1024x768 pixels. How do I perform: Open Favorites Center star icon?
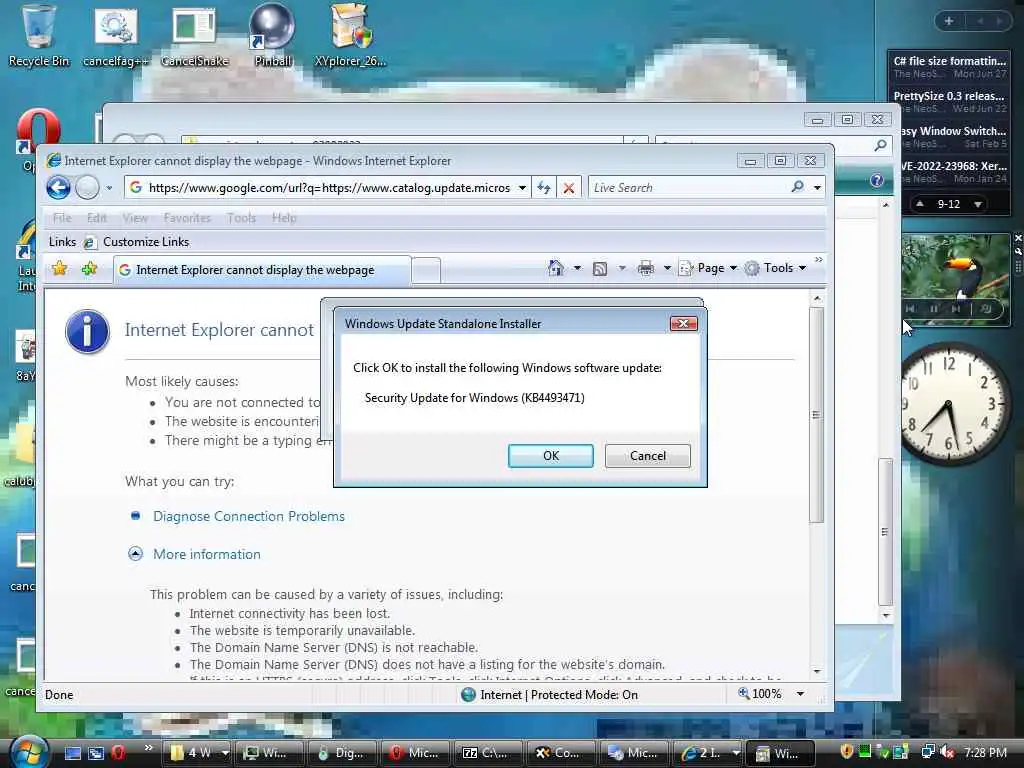59,268
